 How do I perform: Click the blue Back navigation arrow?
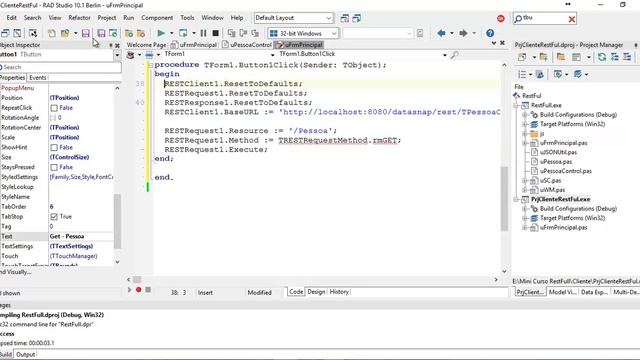441,33
